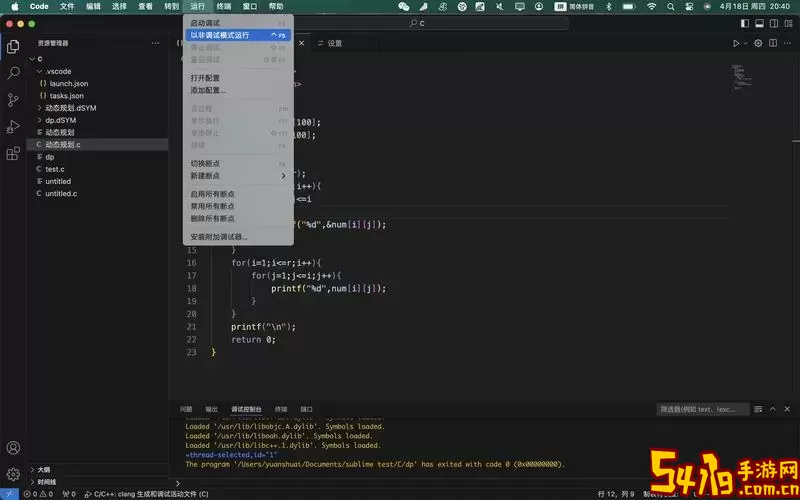The width and height of the screenshot is (800, 500).
Task: Click the errors and warnings status indicator
Action: click(x=39, y=494)
